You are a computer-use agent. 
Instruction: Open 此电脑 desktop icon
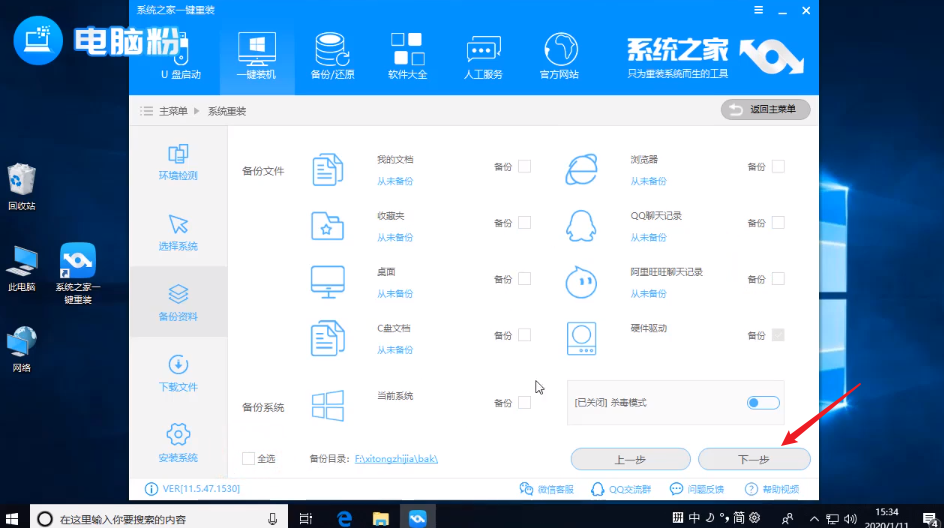pyautogui.click(x=22, y=269)
